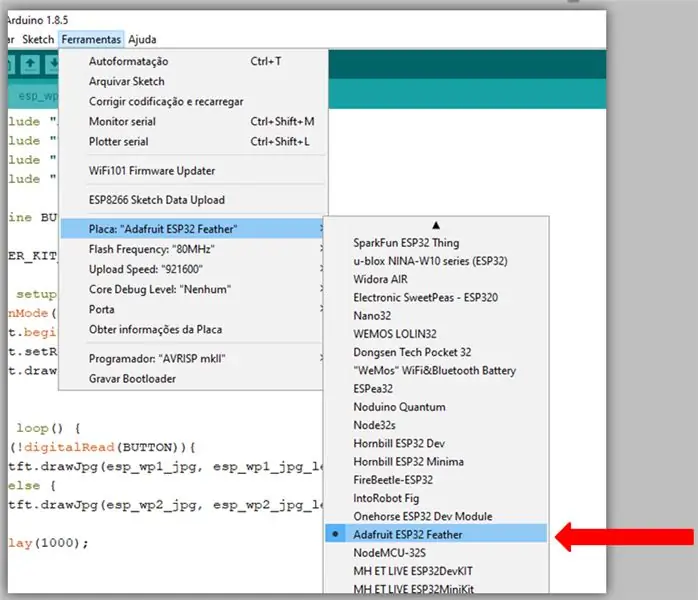The width and height of the screenshot is (698, 600).
Task: Expand the Flash Frequency 80MHz submenu
Action: click(193, 249)
